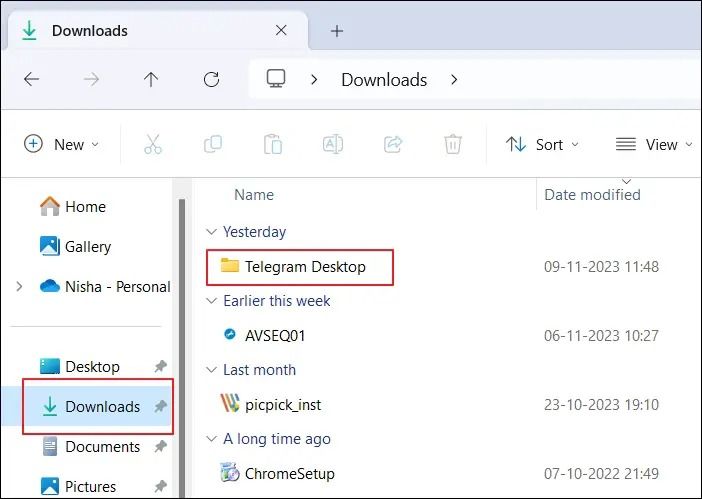The height and width of the screenshot is (499, 702).
Task: Go up one folder level
Action: (151, 79)
